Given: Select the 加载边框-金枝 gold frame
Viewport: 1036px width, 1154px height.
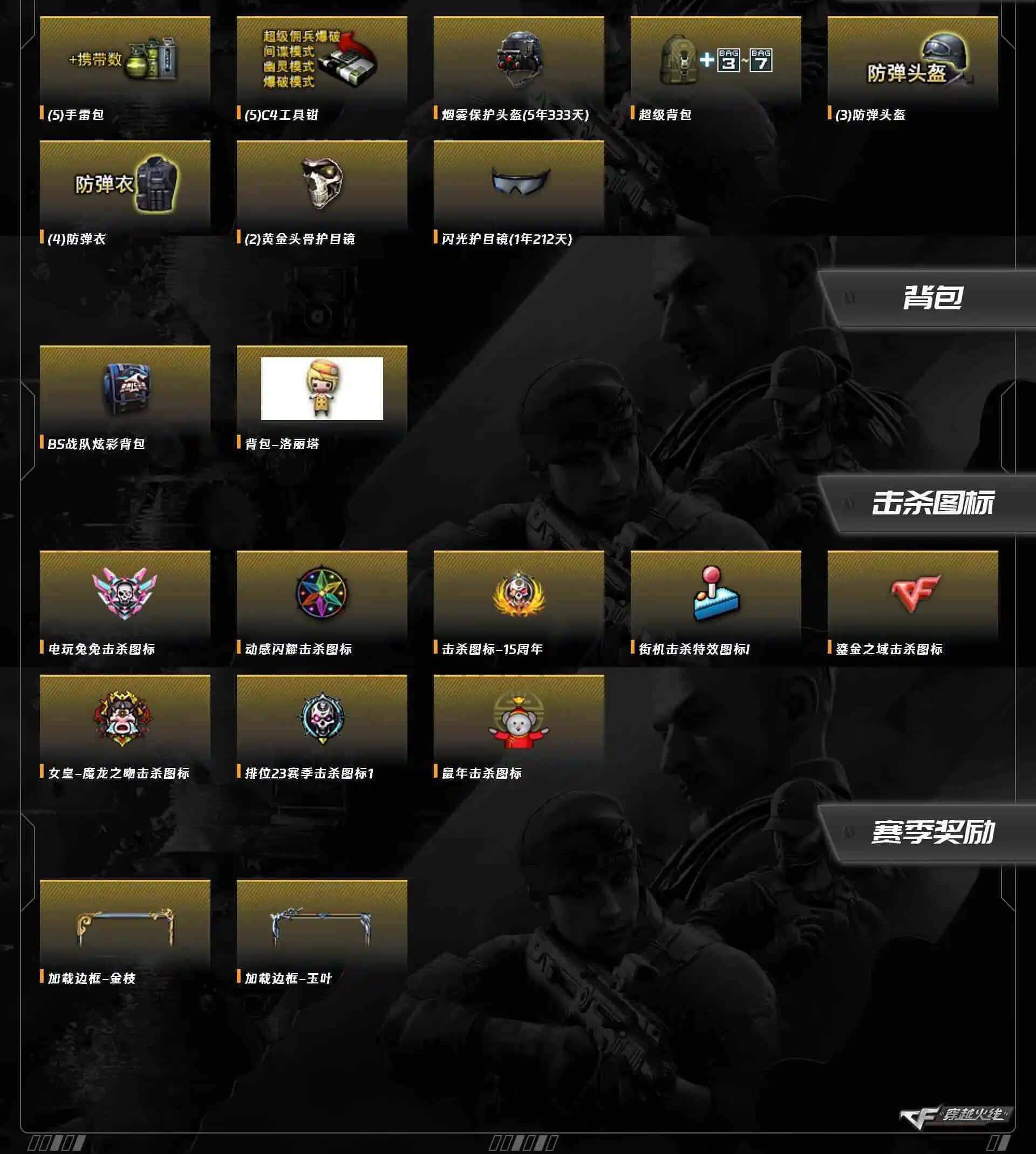Looking at the screenshot, I should pos(125,924).
